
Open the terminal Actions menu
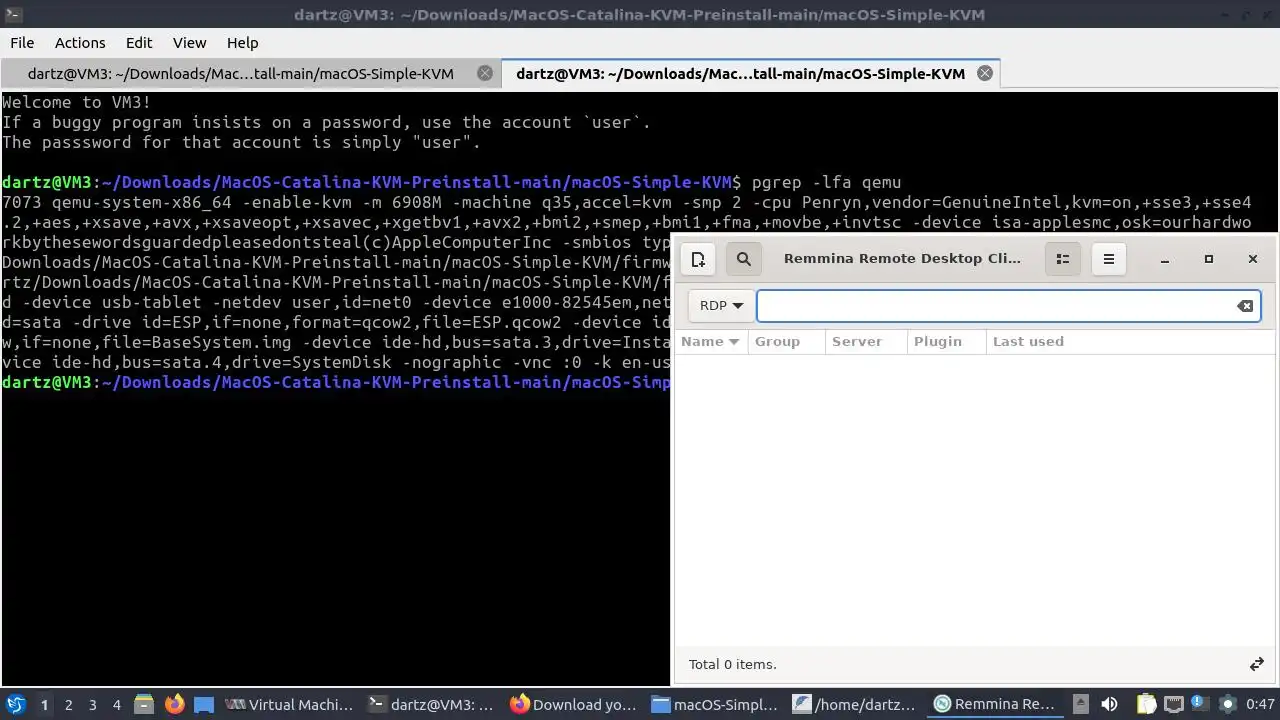80,43
